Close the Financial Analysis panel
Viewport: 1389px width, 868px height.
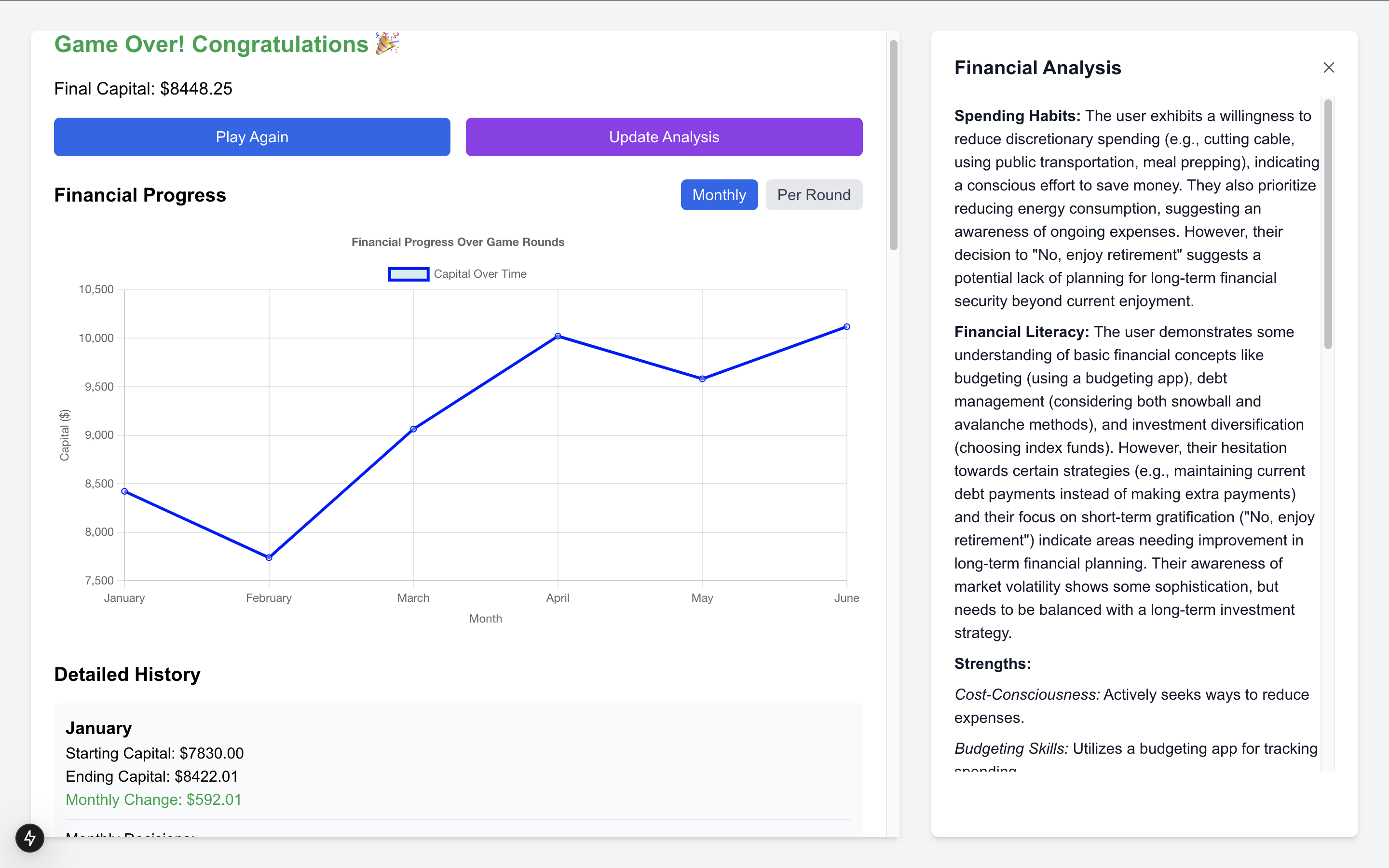point(1328,68)
